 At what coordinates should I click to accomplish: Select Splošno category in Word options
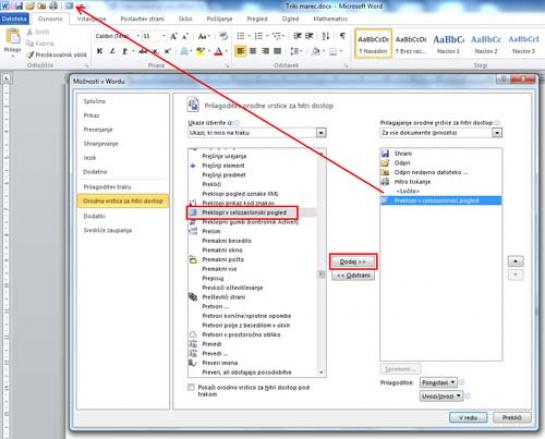pos(95,101)
